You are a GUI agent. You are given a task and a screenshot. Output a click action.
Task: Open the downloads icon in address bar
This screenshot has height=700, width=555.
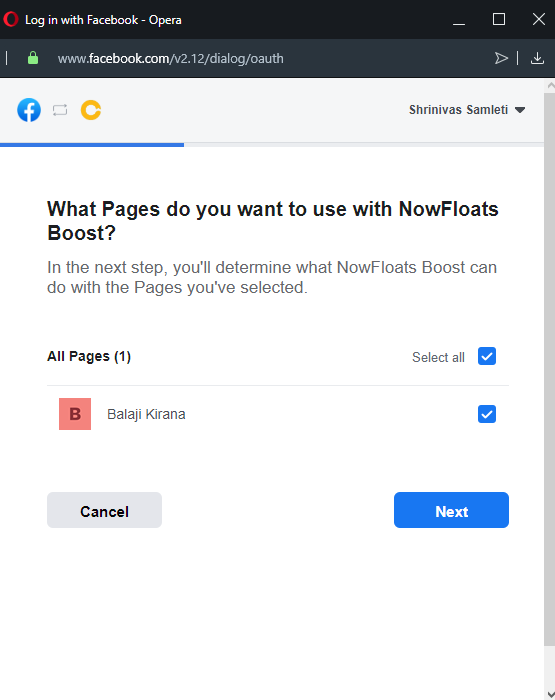[x=537, y=58]
